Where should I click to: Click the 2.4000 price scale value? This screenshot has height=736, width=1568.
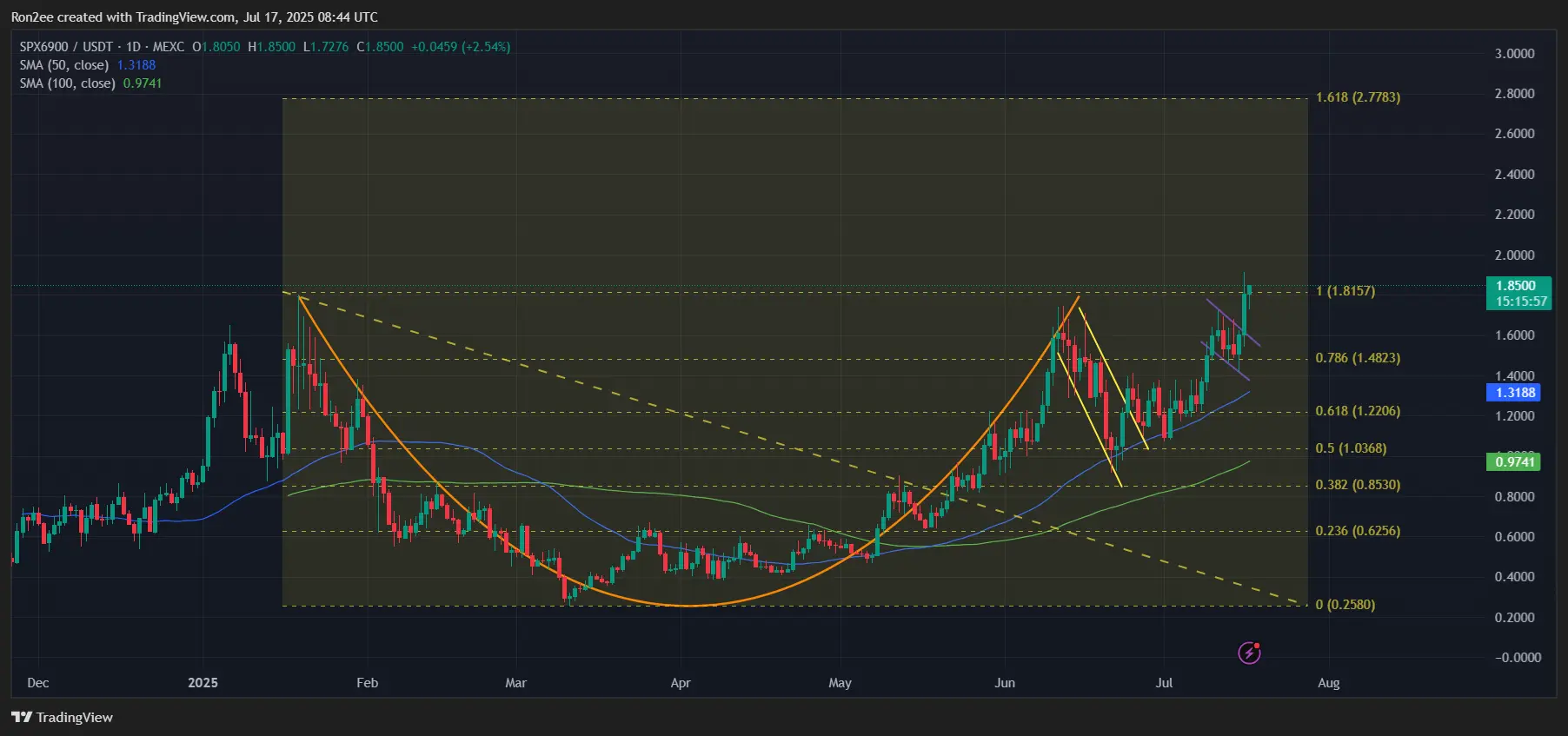click(x=1515, y=175)
